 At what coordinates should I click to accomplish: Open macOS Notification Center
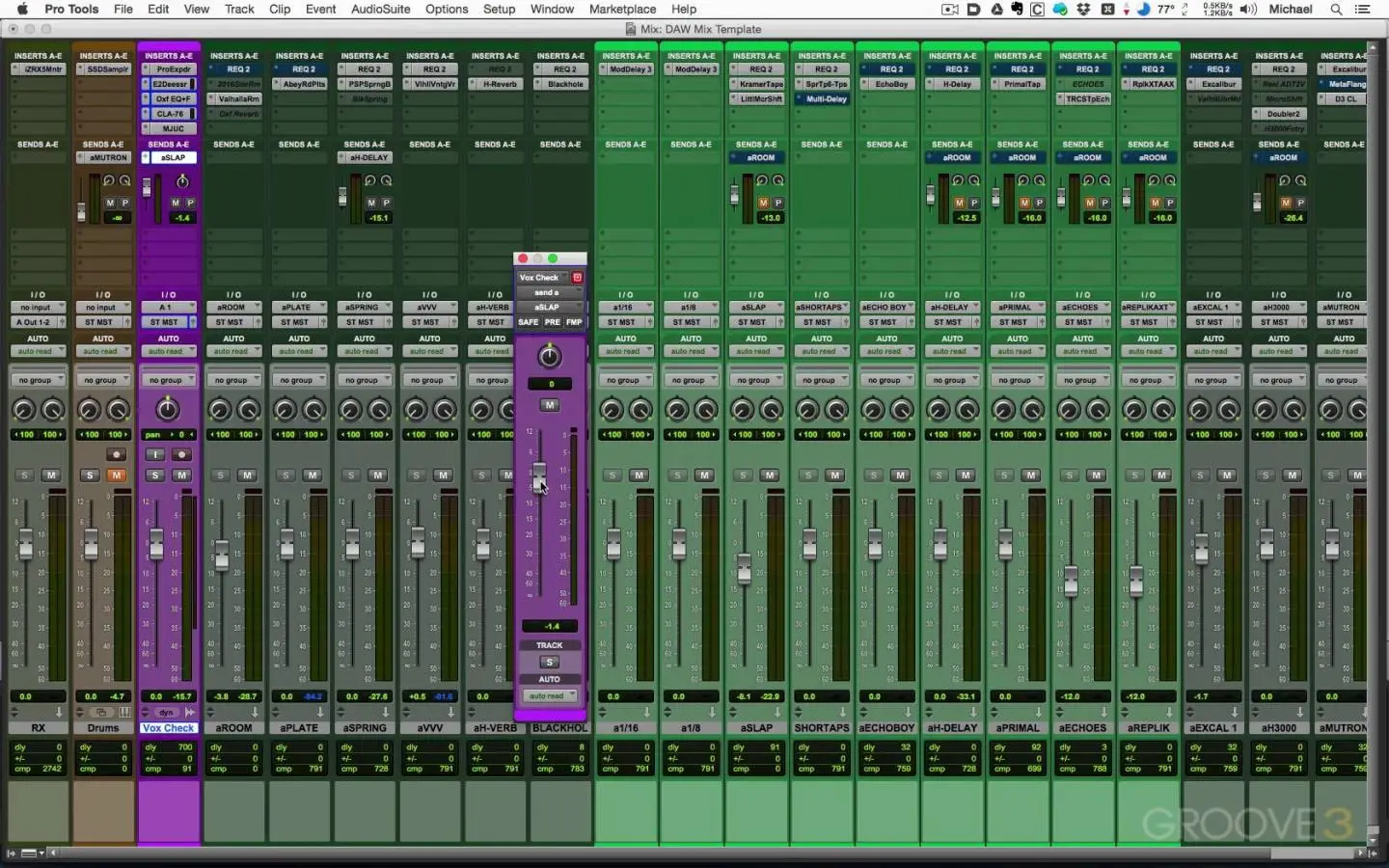(1363, 9)
